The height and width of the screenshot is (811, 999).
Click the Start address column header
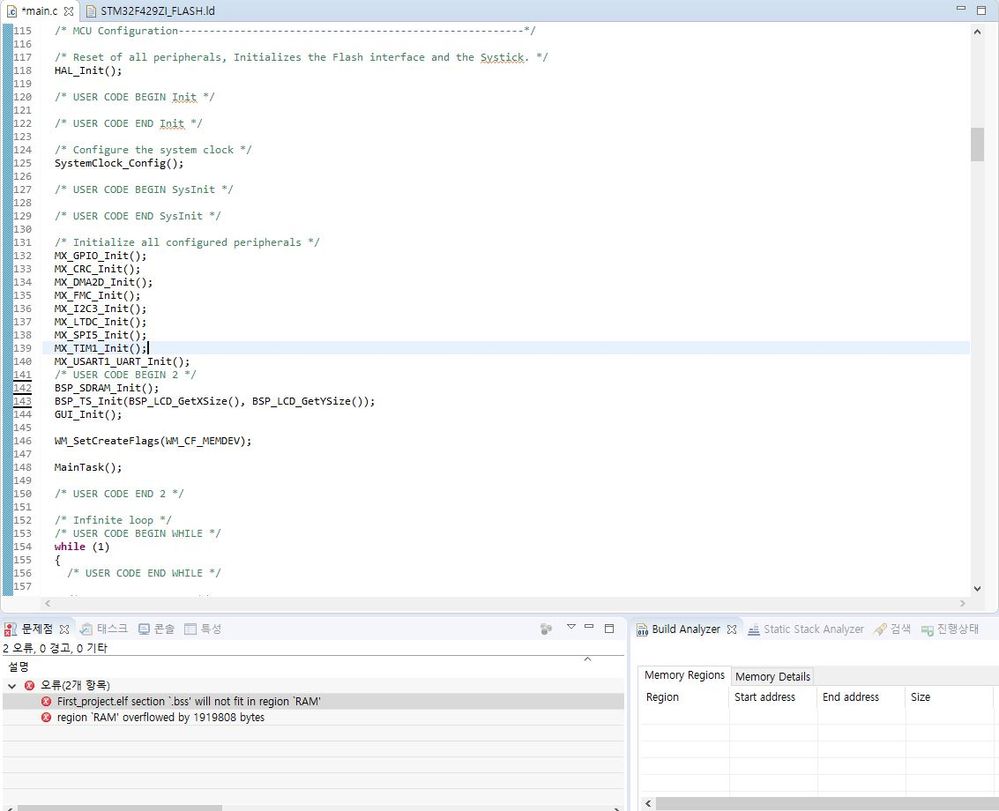pyautogui.click(x=772, y=697)
